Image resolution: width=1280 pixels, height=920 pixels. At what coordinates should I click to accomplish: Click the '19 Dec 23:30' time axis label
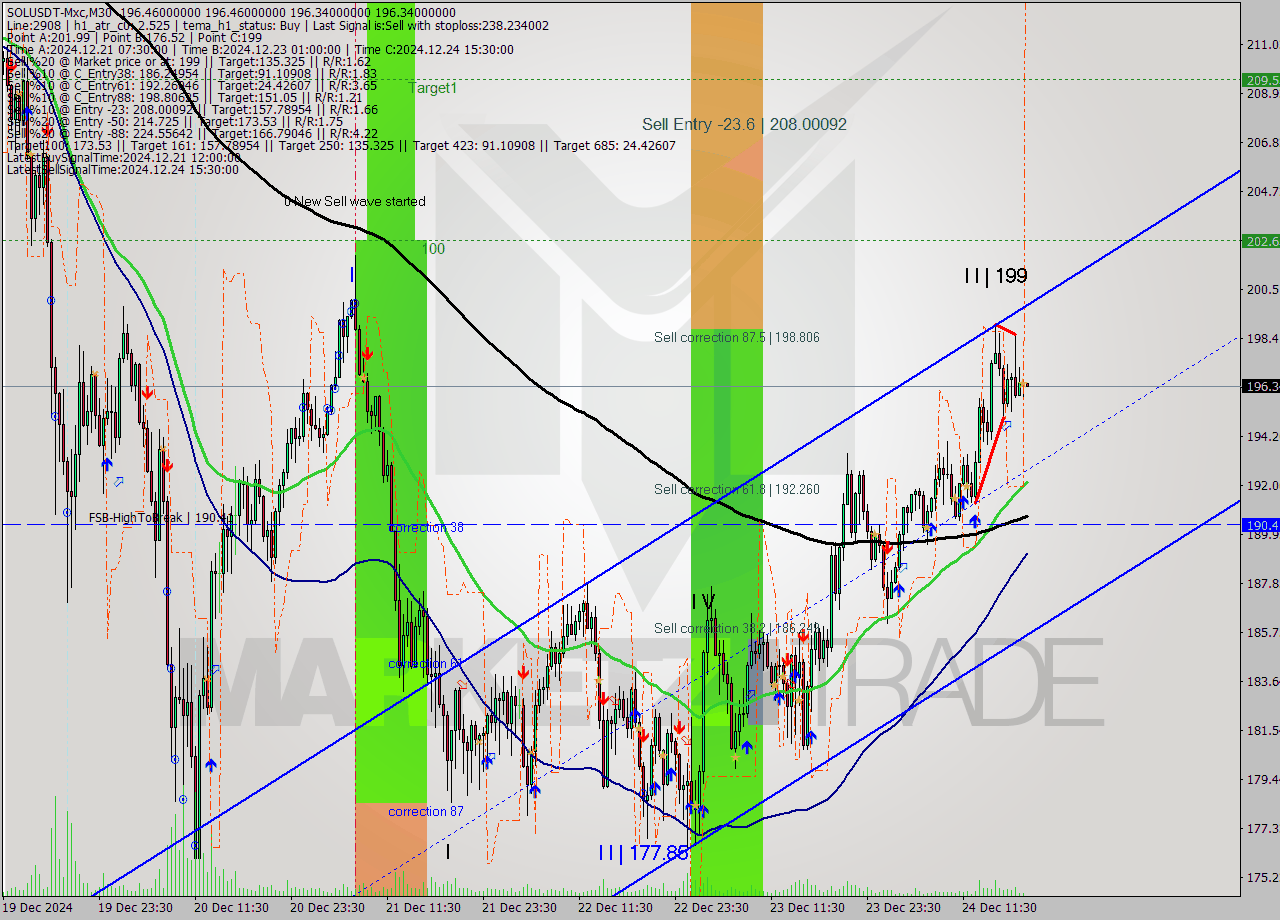coord(137,908)
